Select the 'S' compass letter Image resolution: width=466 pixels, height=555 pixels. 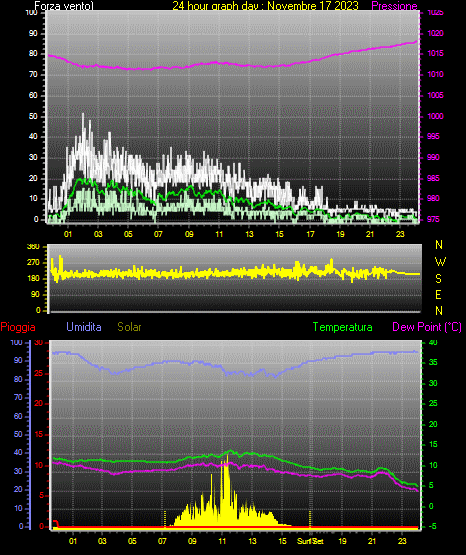(438, 279)
